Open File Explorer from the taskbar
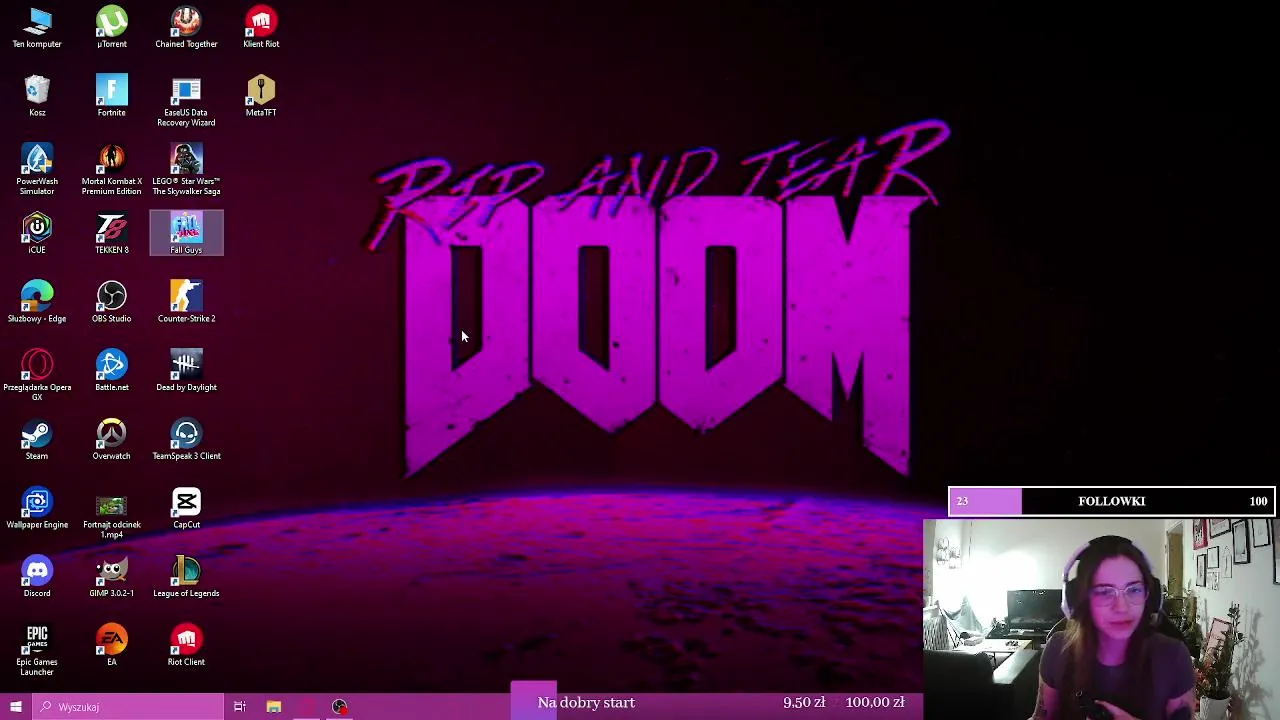The image size is (1280, 720). [273, 707]
